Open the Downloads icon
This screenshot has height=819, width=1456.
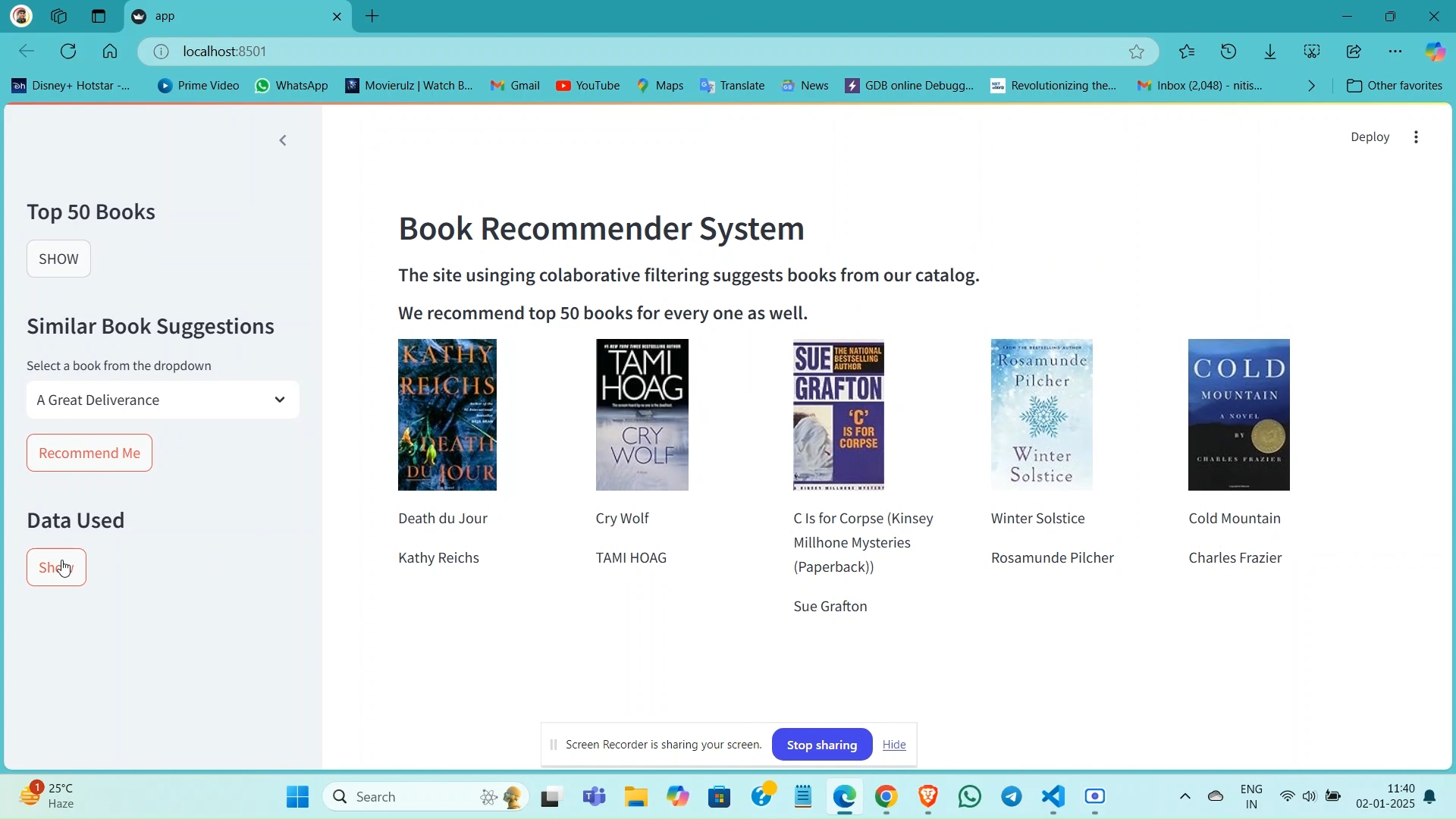(1271, 52)
